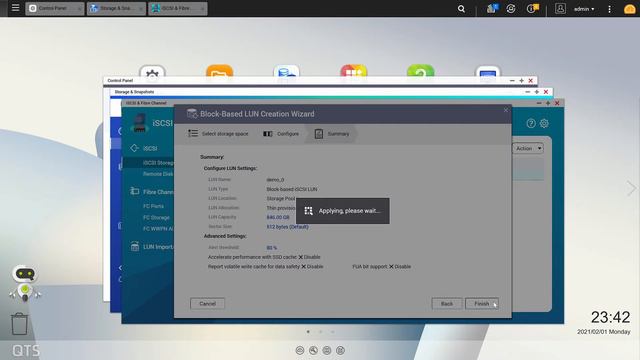Open settings gear icon in iSCSI window
This screenshot has height=360, width=640.
[x=544, y=123]
